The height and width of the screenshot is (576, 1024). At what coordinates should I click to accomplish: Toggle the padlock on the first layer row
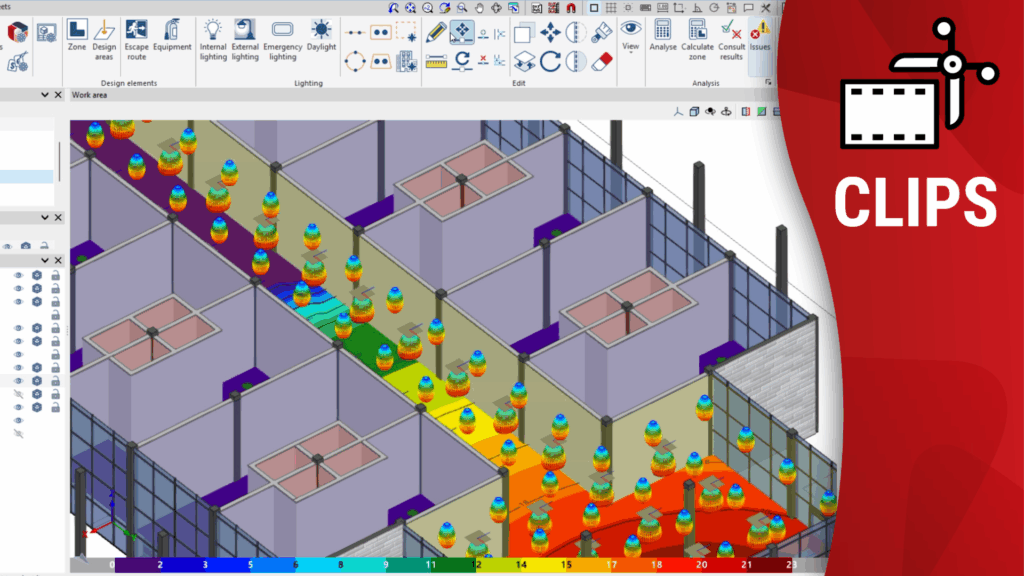55,275
